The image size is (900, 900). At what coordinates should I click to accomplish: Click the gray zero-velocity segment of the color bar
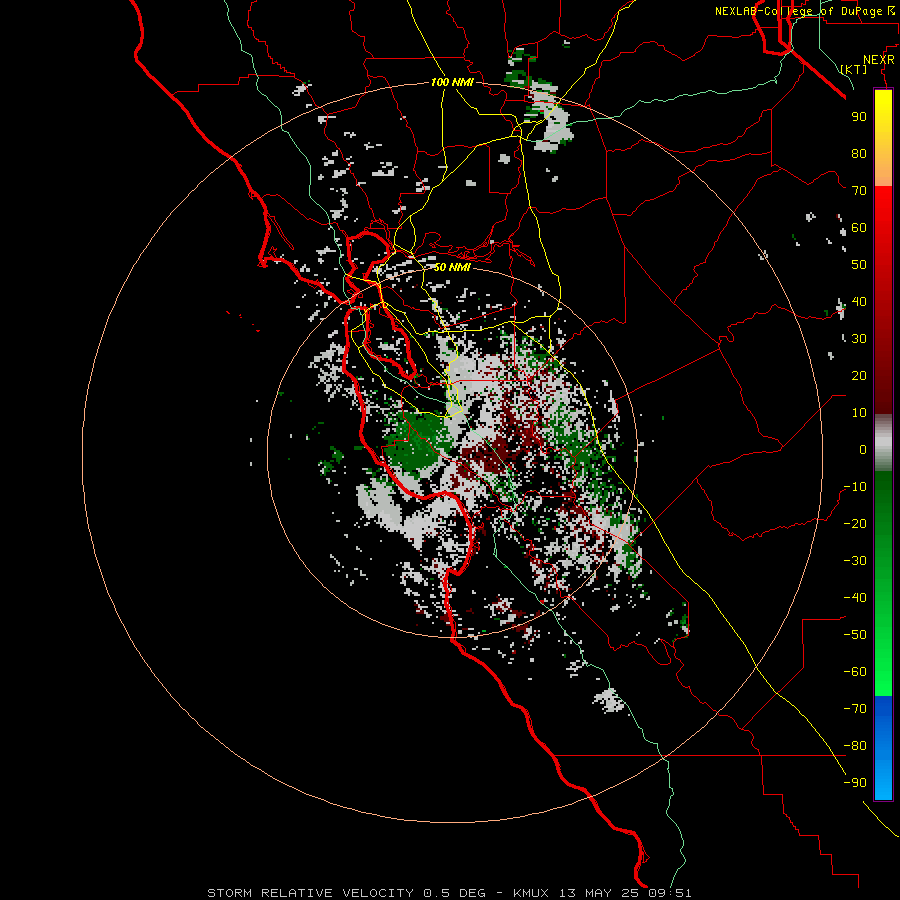point(883,442)
